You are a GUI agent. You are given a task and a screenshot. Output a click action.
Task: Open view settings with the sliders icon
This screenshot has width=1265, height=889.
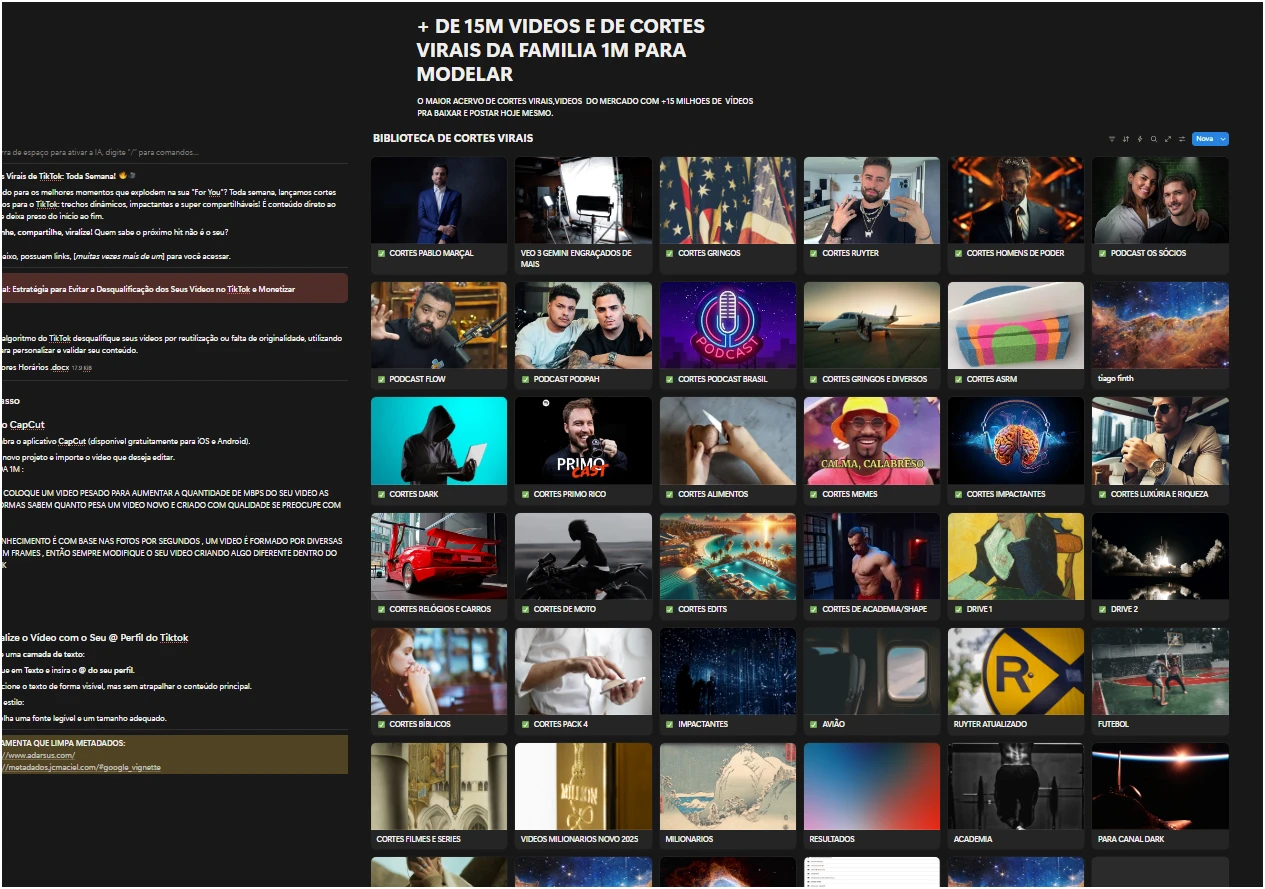(x=1183, y=139)
